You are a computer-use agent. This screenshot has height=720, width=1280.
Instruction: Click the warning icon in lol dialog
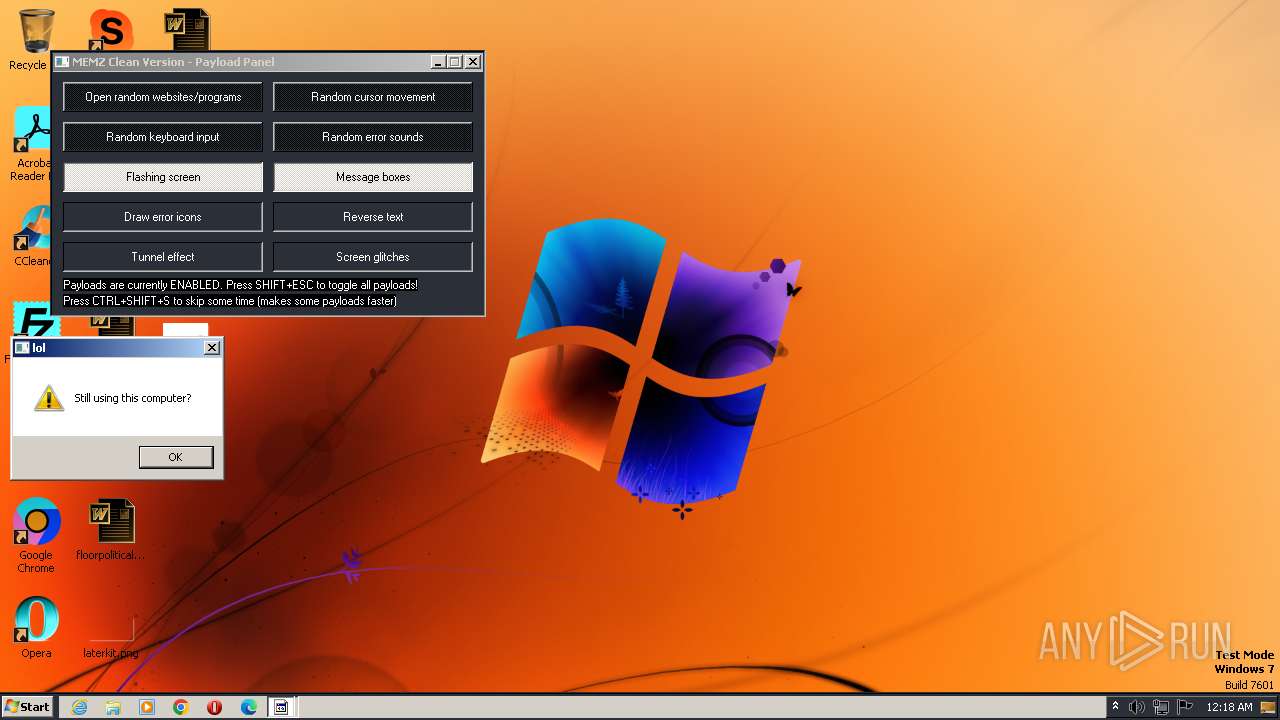pyautogui.click(x=48, y=398)
